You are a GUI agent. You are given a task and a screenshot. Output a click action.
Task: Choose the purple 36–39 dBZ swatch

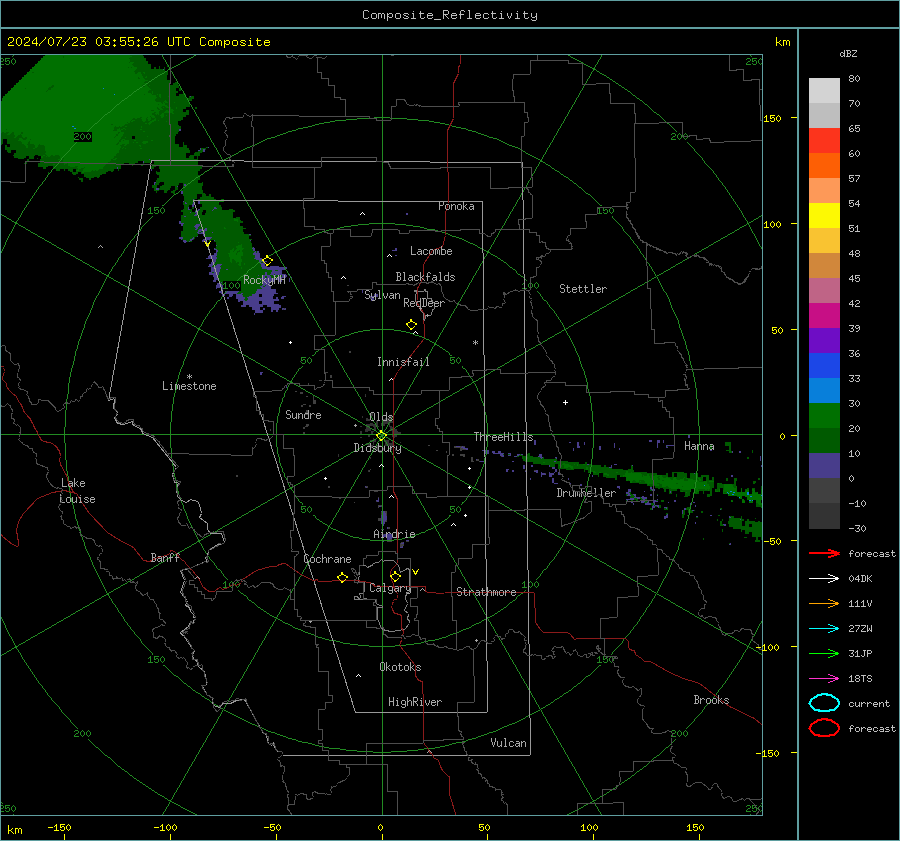(824, 341)
